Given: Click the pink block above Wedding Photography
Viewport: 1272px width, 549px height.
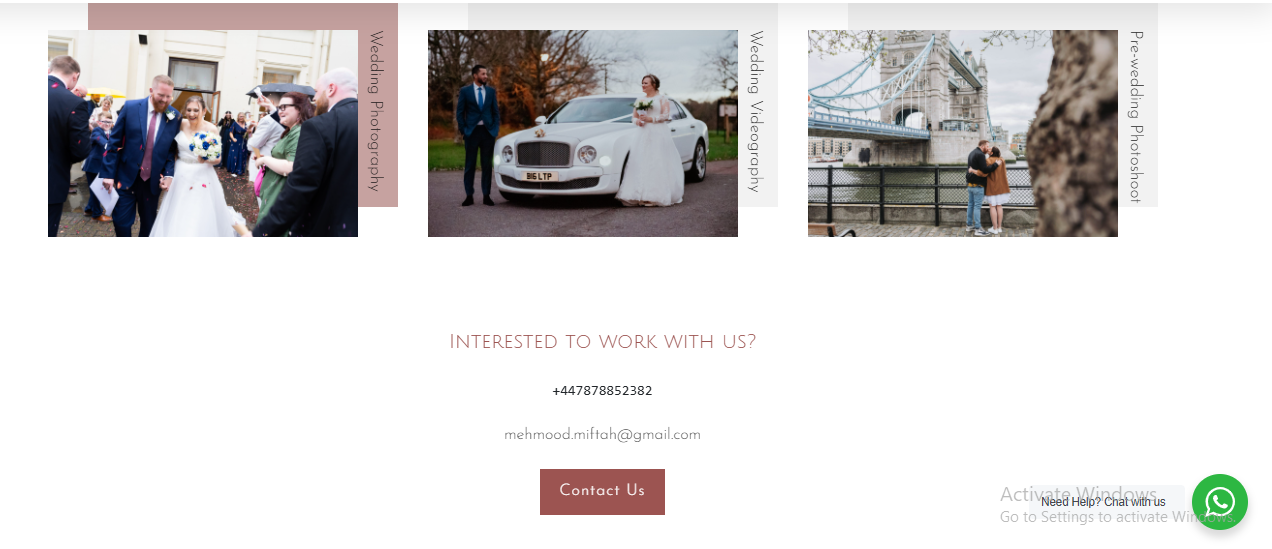Looking at the screenshot, I should [243, 16].
